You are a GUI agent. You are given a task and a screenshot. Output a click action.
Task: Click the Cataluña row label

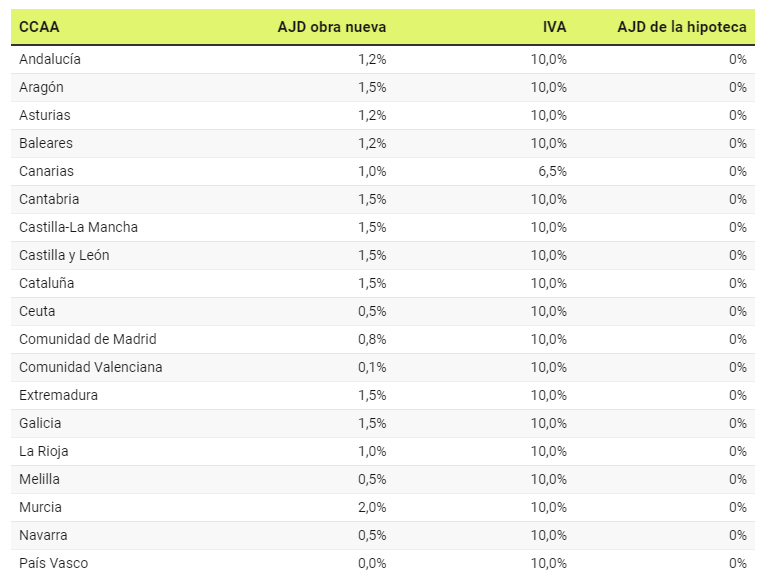tap(46, 283)
